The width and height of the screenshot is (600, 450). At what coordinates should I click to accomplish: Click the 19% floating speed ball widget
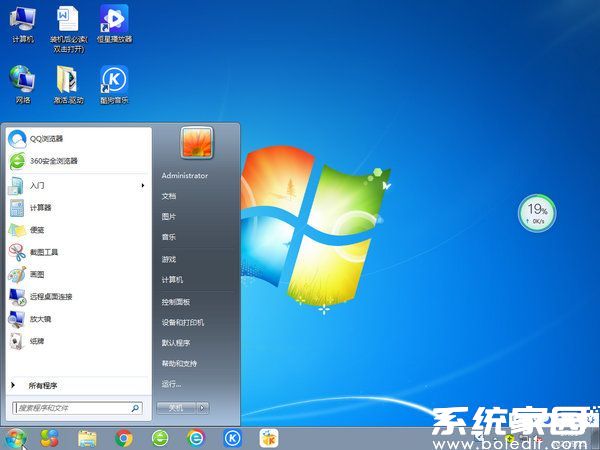tap(537, 213)
